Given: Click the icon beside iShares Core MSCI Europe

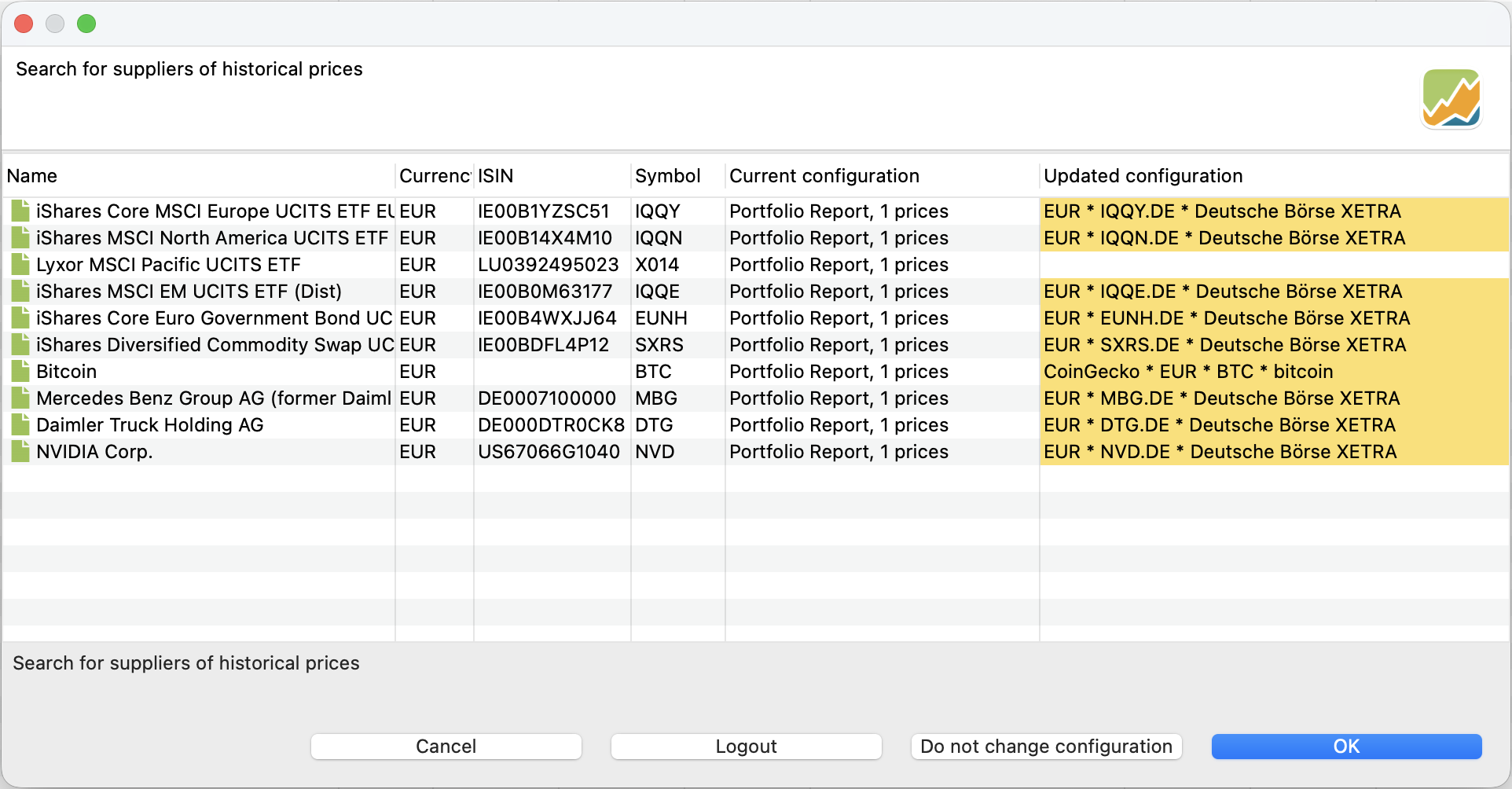Looking at the screenshot, I should click(x=20, y=211).
